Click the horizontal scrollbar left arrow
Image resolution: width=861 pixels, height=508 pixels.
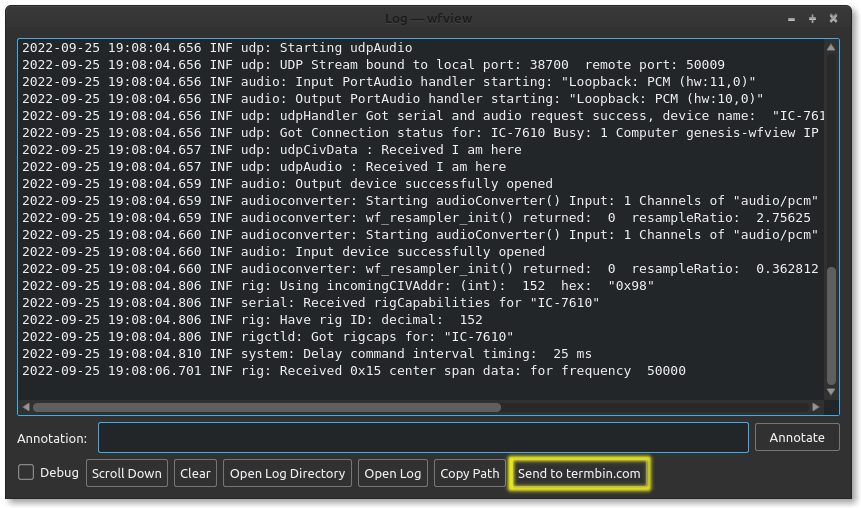point(26,407)
